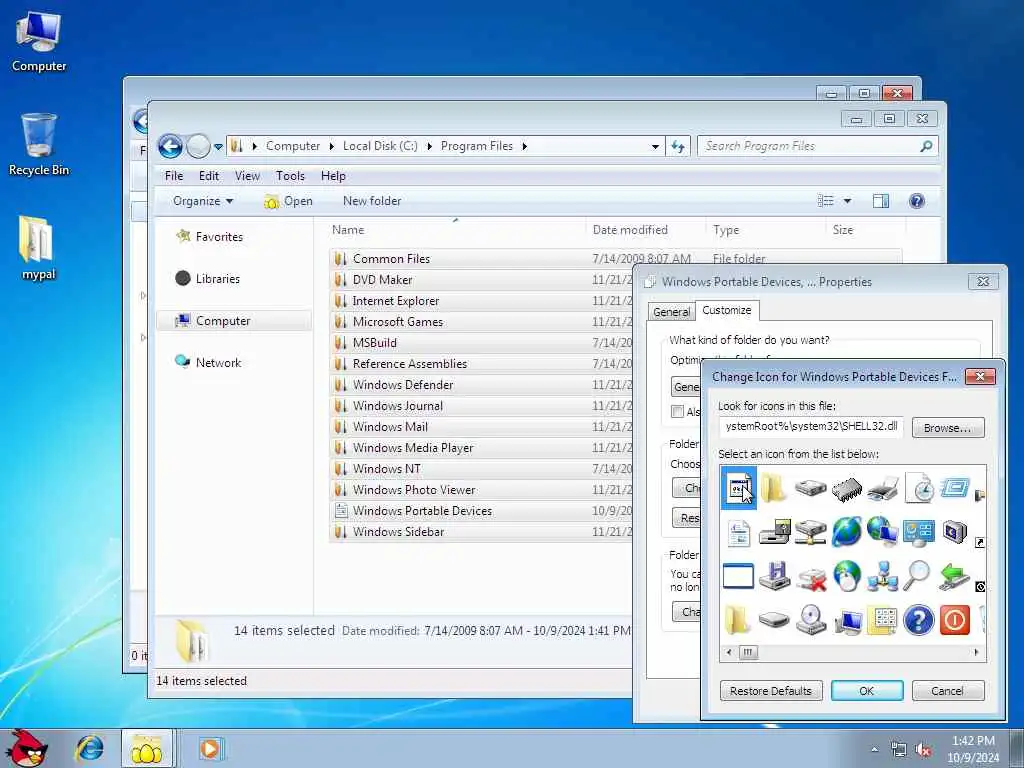Open the File menu
This screenshot has height=768, width=1024.
(x=174, y=176)
